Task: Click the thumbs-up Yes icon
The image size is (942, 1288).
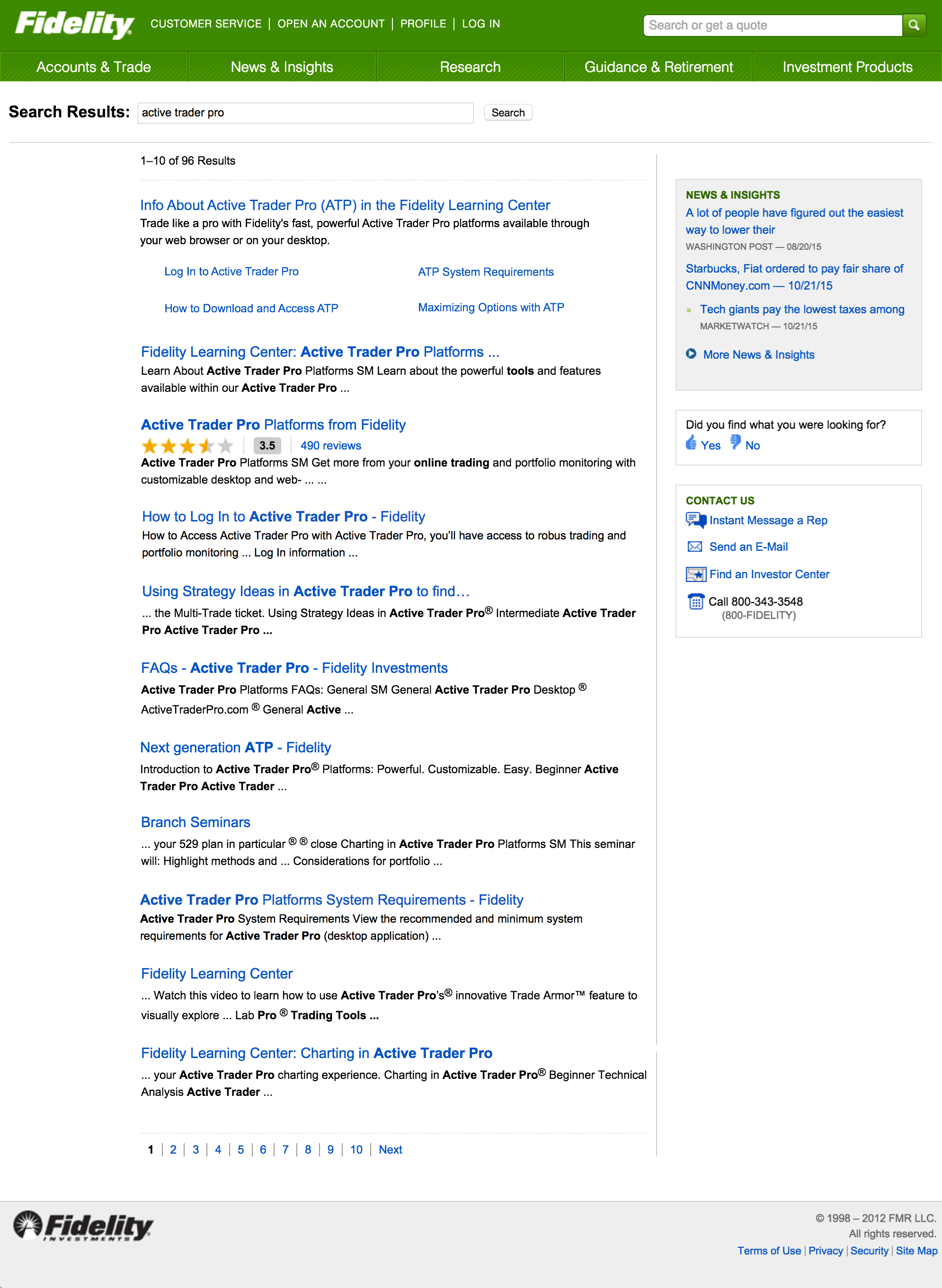Action: click(x=691, y=443)
